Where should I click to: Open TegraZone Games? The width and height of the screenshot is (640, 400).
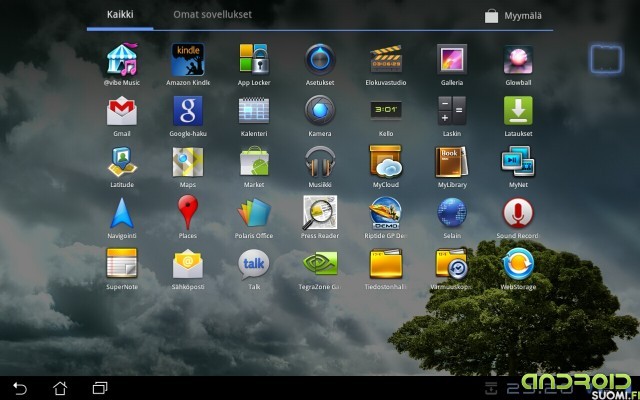tap(320, 264)
